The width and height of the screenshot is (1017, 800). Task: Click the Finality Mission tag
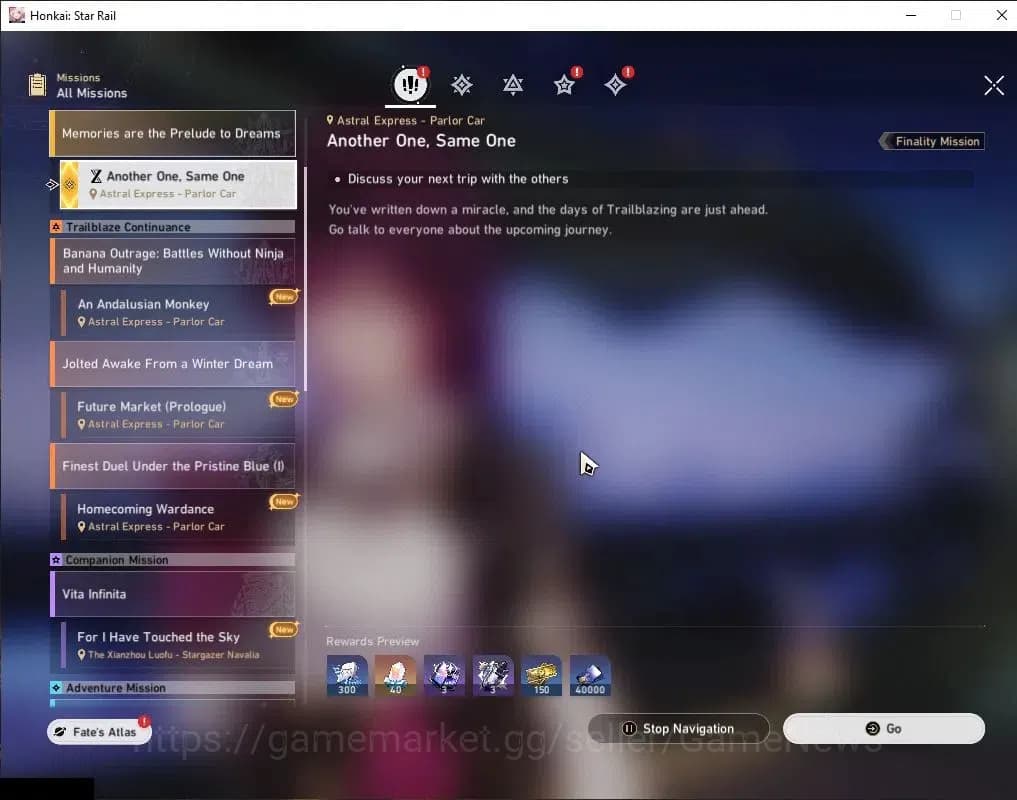click(x=931, y=141)
